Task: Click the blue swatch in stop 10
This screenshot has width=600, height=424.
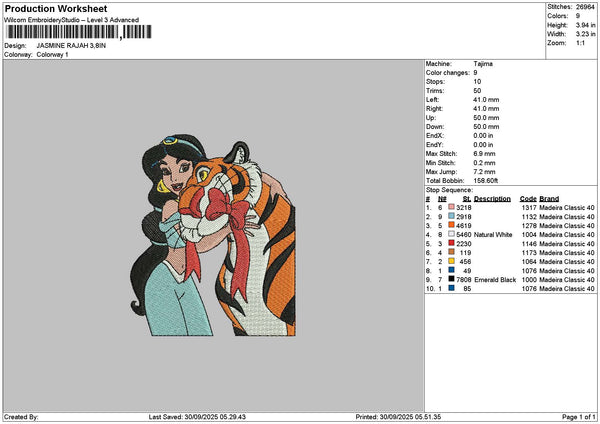Action: click(x=451, y=289)
